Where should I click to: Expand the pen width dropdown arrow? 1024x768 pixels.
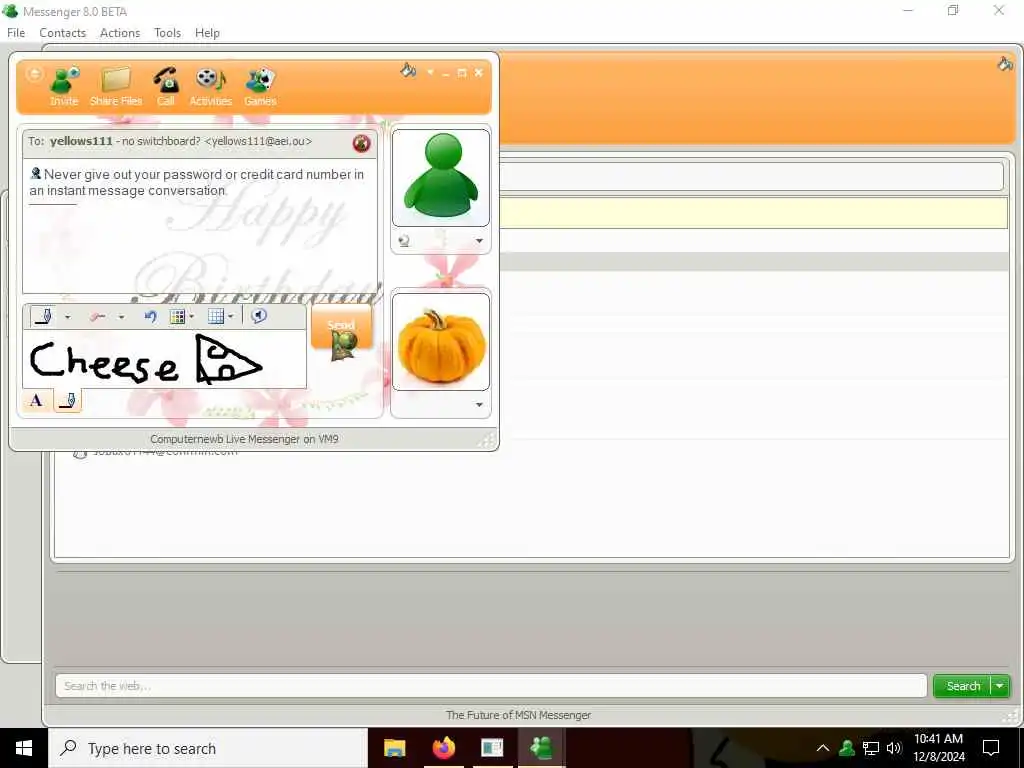click(x=67, y=317)
